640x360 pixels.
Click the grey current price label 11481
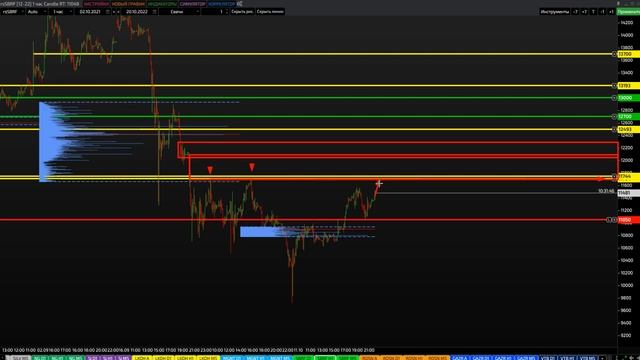pos(629,193)
